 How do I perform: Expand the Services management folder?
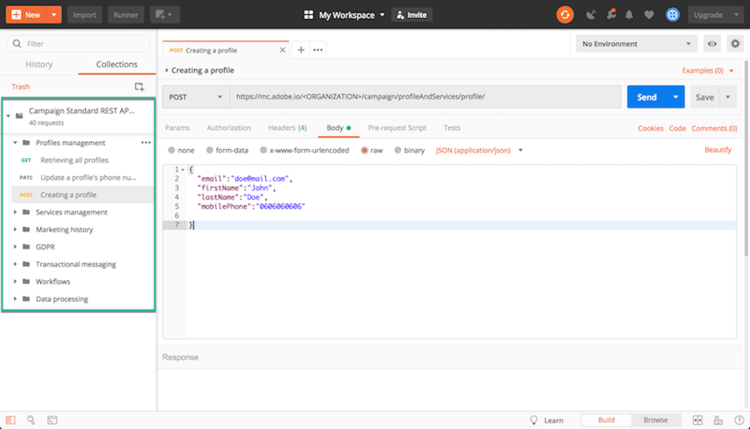click(15, 212)
